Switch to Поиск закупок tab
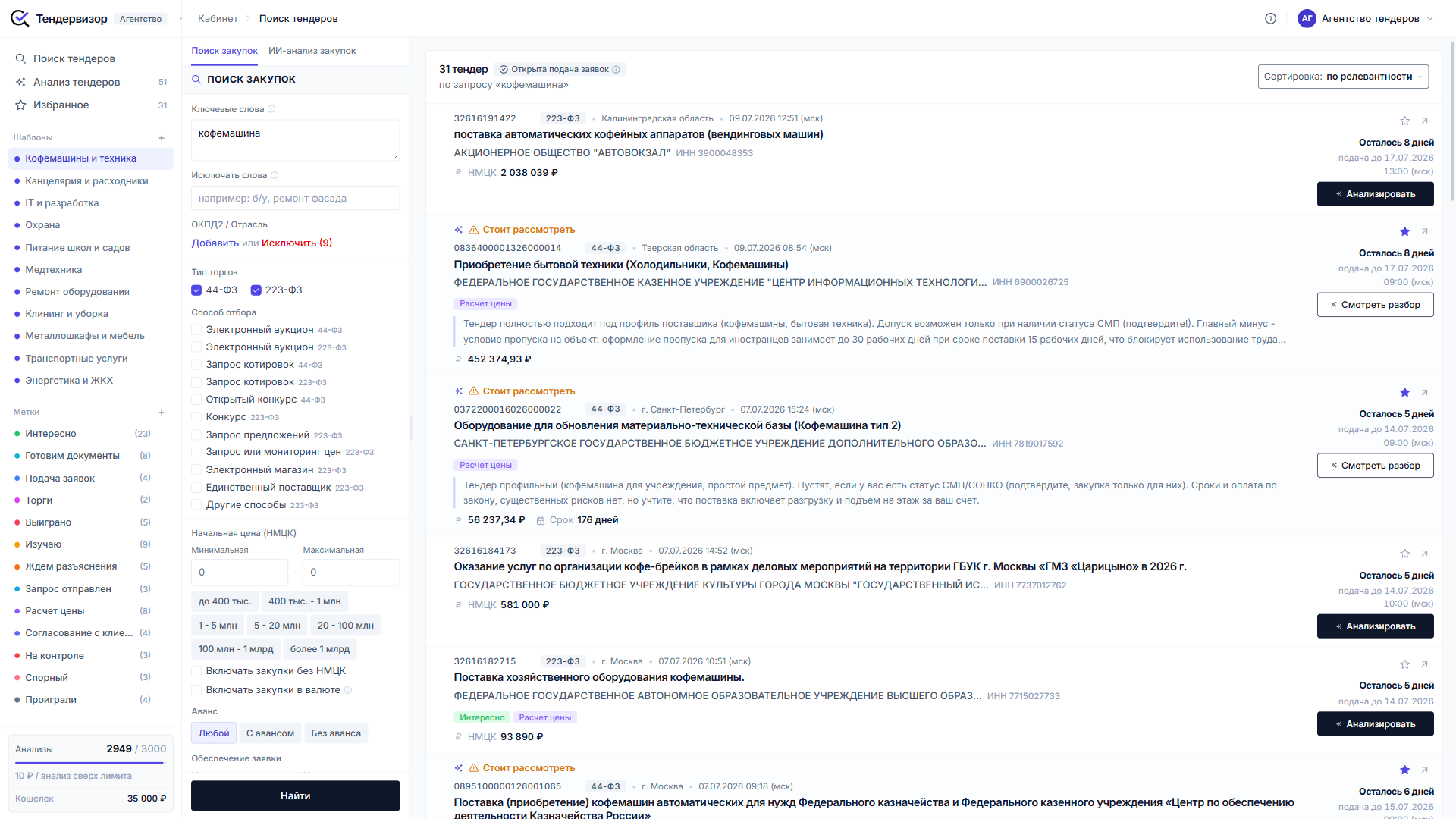Screen dimensions: 1456x819 tap(224, 51)
